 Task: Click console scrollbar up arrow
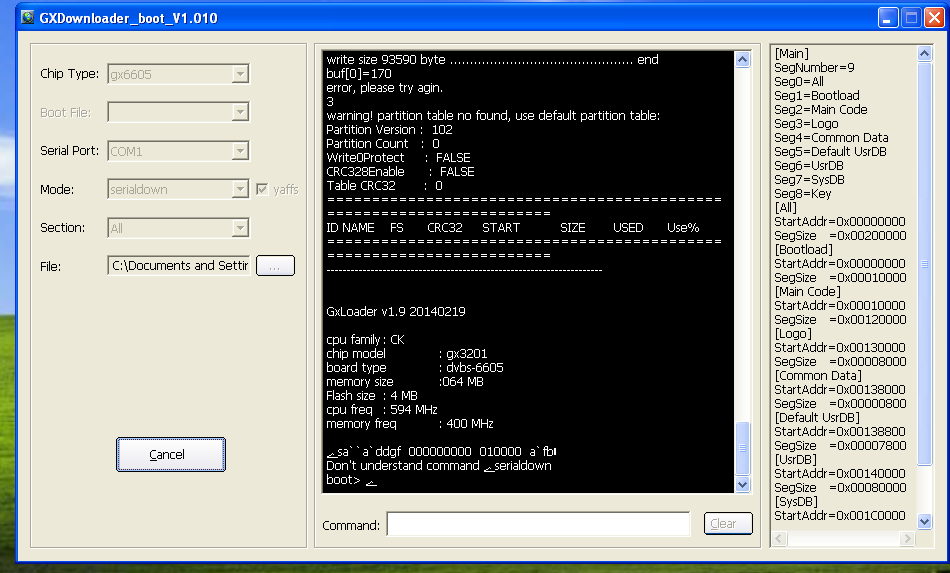[x=742, y=59]
